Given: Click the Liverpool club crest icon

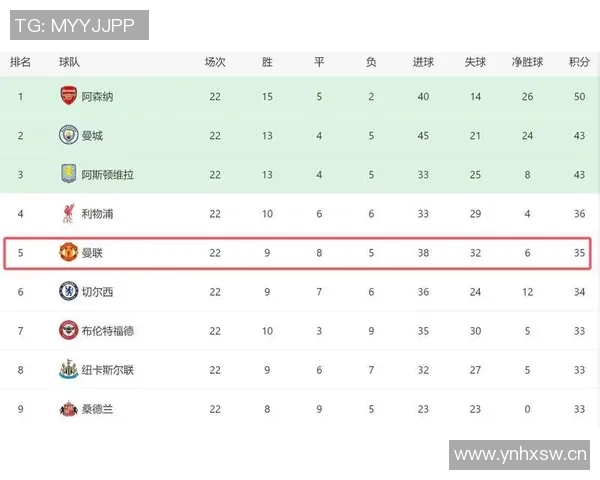Looking at the screenshot, I should (68, 214).
